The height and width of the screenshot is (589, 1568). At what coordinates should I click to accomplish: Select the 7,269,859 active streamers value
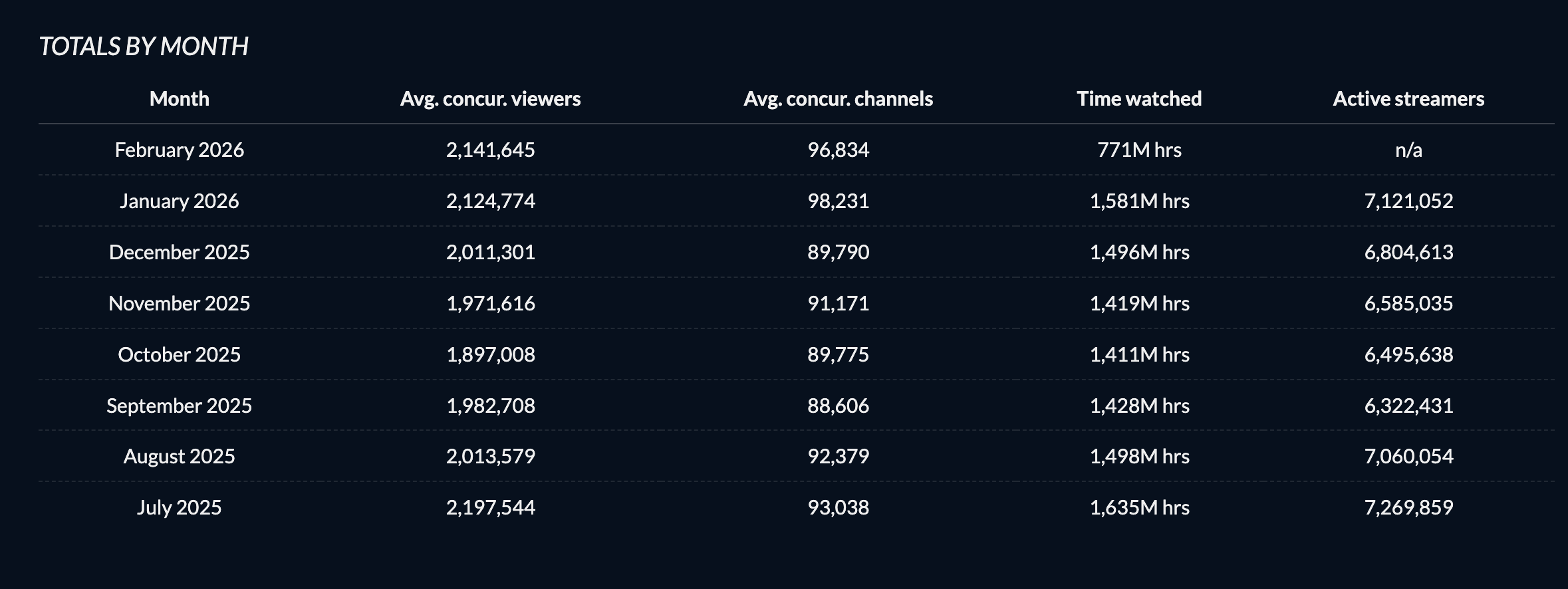1408,507
